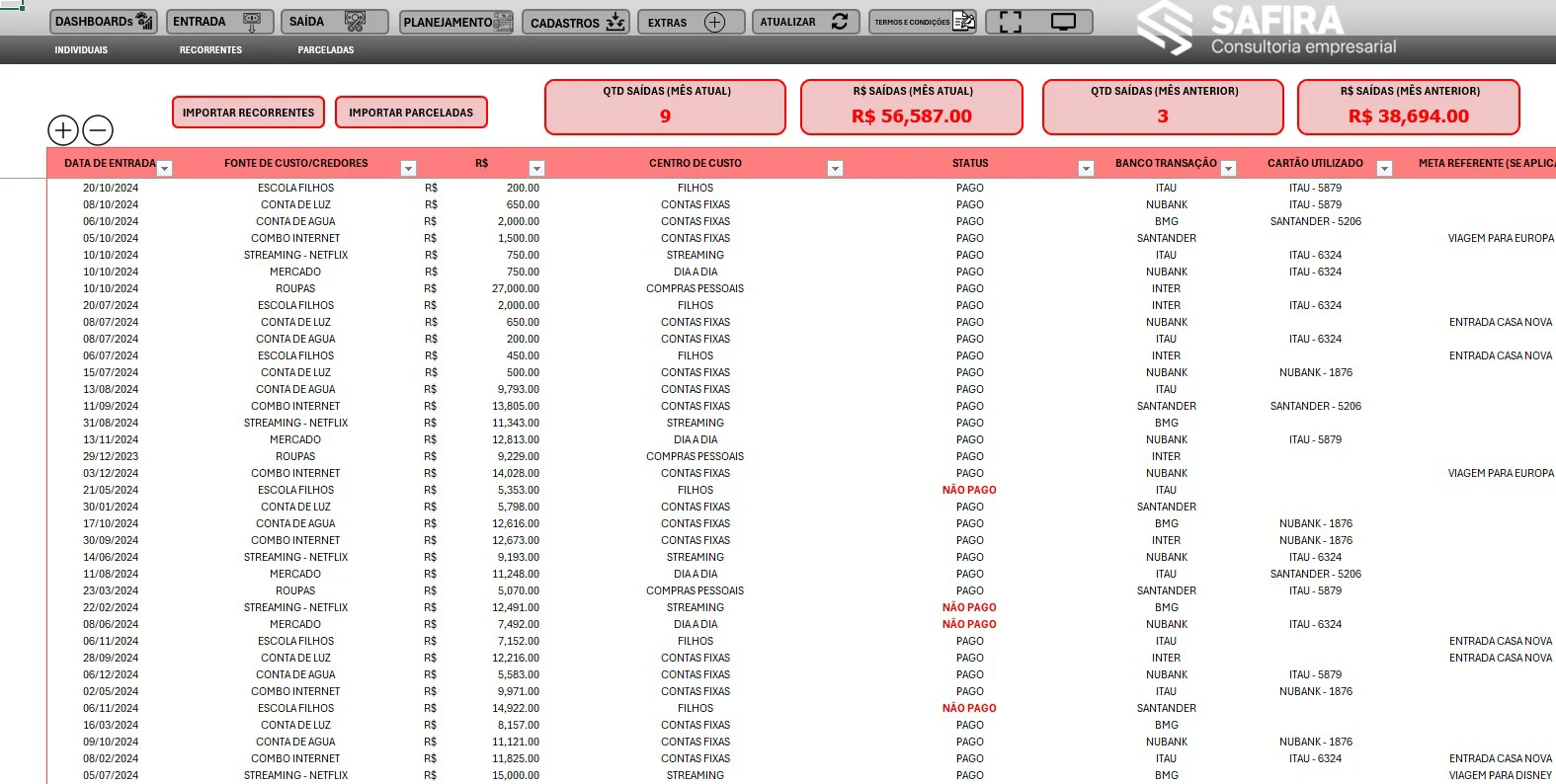Select VIAGEM PARA EUROPA on 05/10/2024 row
Image resolution: width=1556 pixels, height=784 pixels.
coord(1501,238)
